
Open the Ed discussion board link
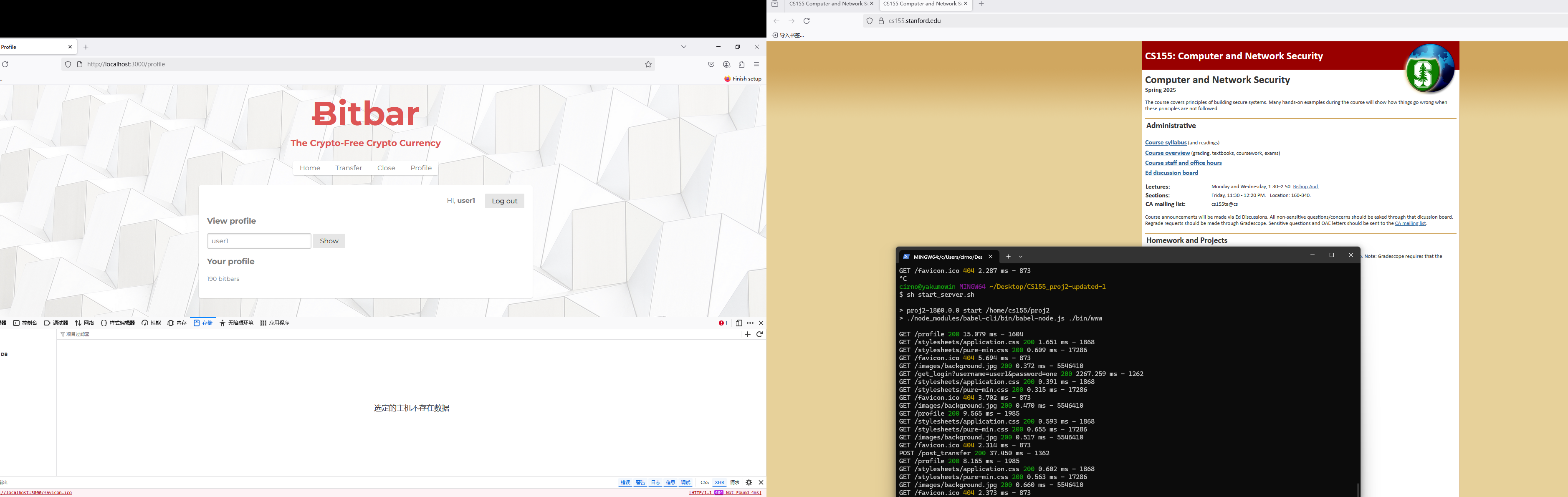click(x=1172, y=173)
